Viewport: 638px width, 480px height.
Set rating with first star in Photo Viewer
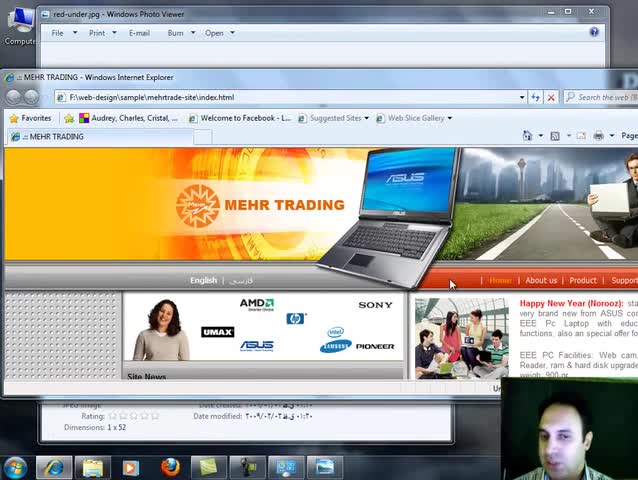113,416
